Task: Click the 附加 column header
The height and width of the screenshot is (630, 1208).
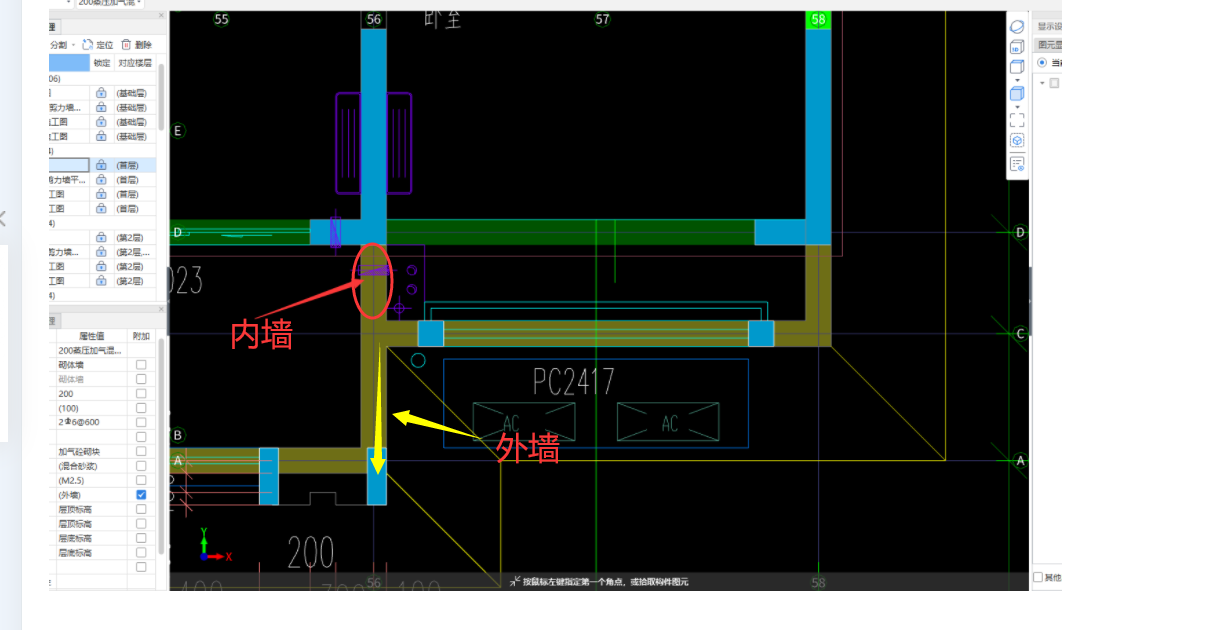Action: [141, 336]
